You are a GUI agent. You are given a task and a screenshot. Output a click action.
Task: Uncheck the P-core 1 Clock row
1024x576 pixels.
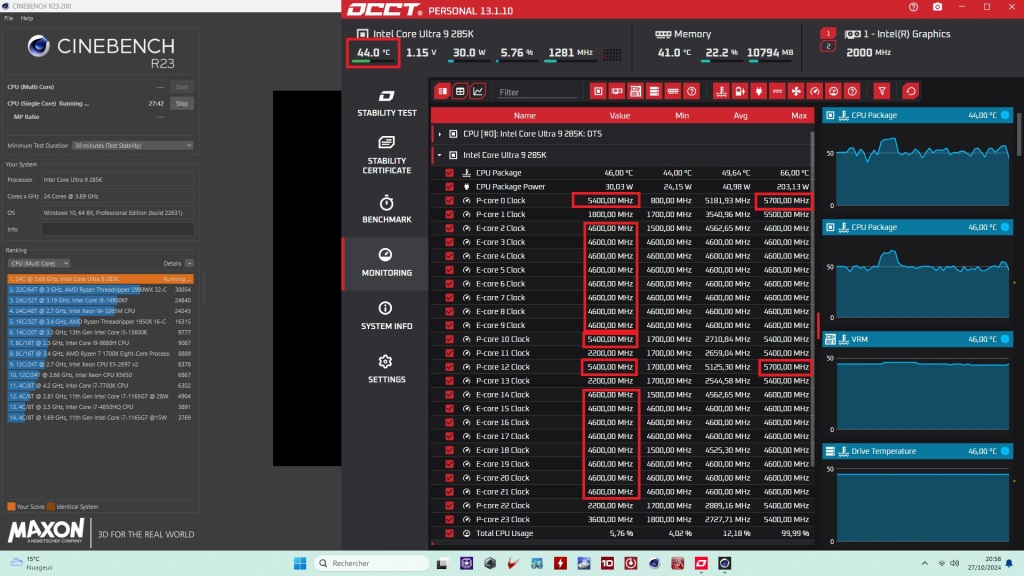pyautogui.click(x=449, y=214)
